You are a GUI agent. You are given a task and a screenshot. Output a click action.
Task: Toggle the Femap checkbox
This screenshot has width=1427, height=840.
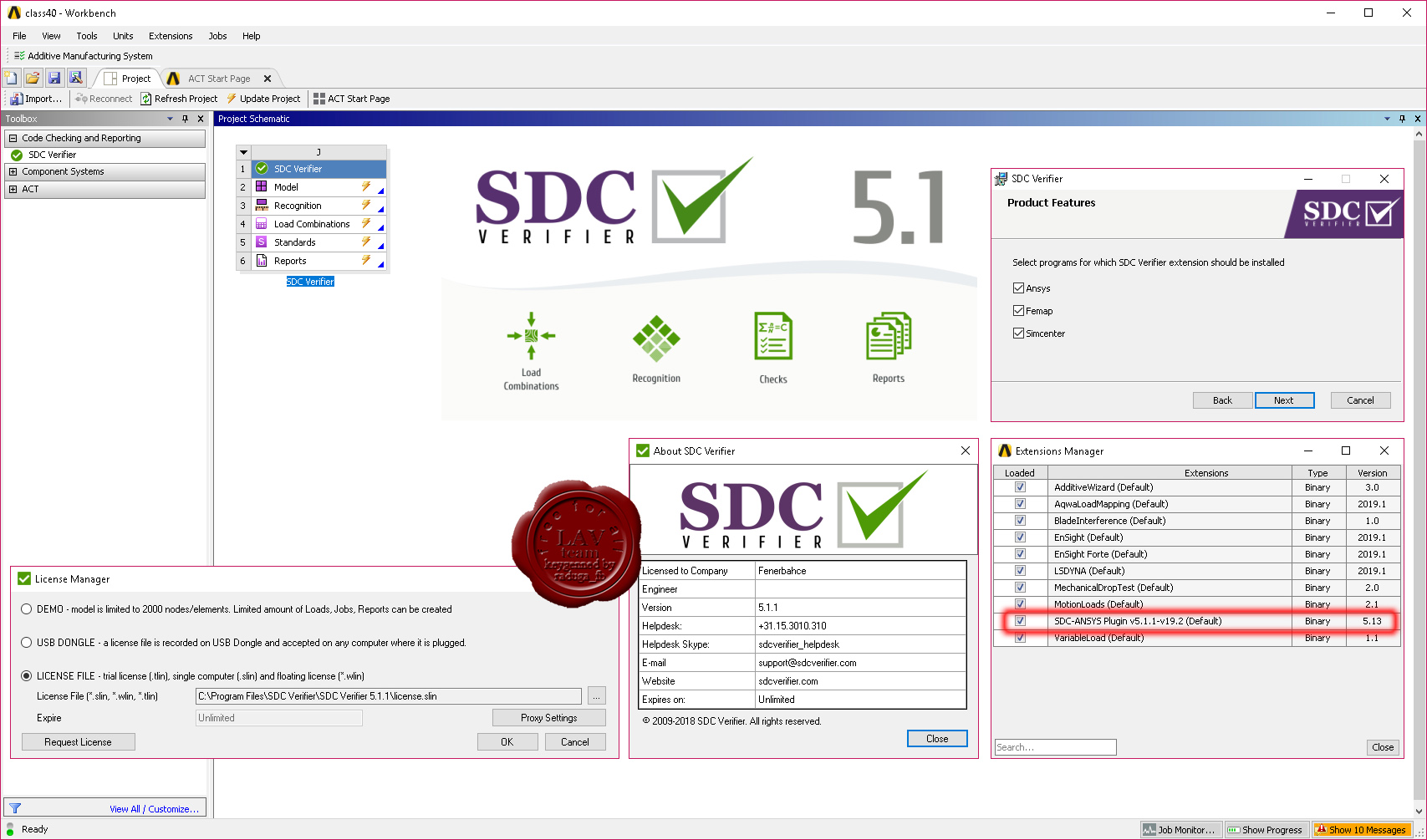point(1018,310)
